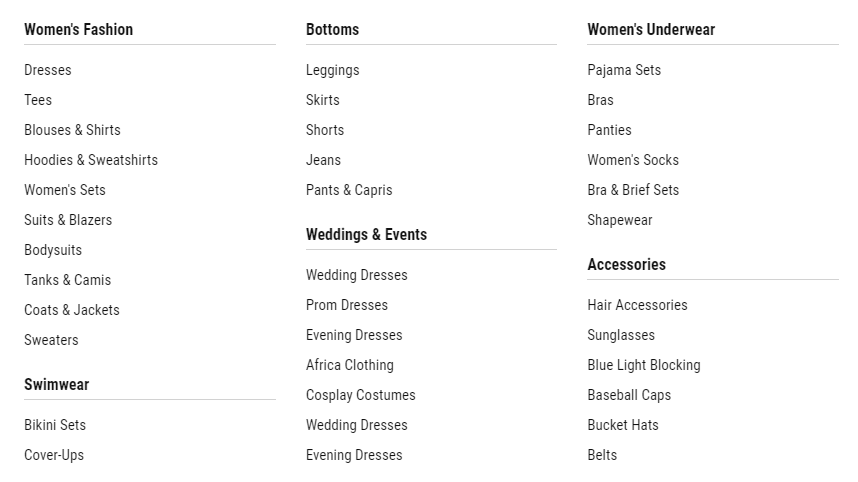Open Tanks & Camis category
The image size is (858, 482).
[x=67, y=280]
